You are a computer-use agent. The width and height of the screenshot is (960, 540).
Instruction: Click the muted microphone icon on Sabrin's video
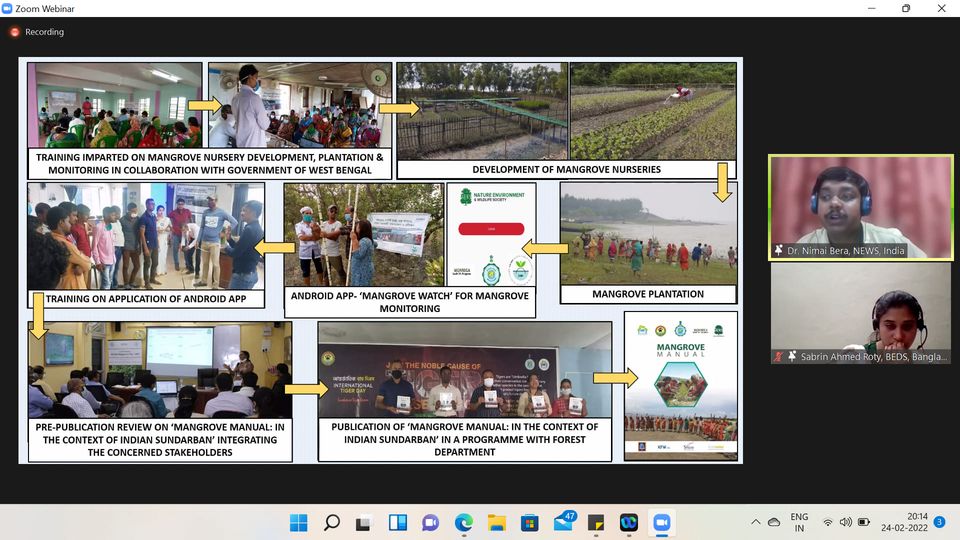(x=778, y=356)
